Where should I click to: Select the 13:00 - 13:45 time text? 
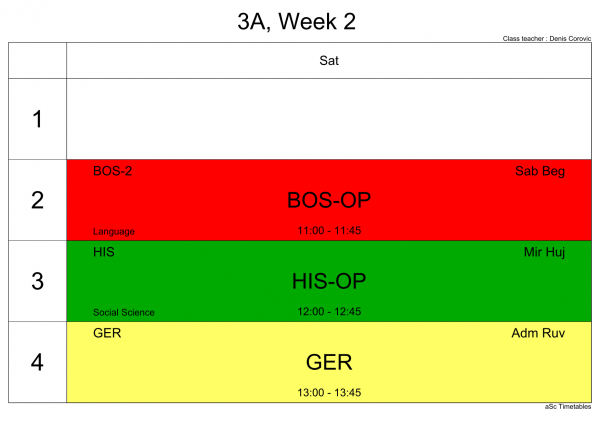329,393
